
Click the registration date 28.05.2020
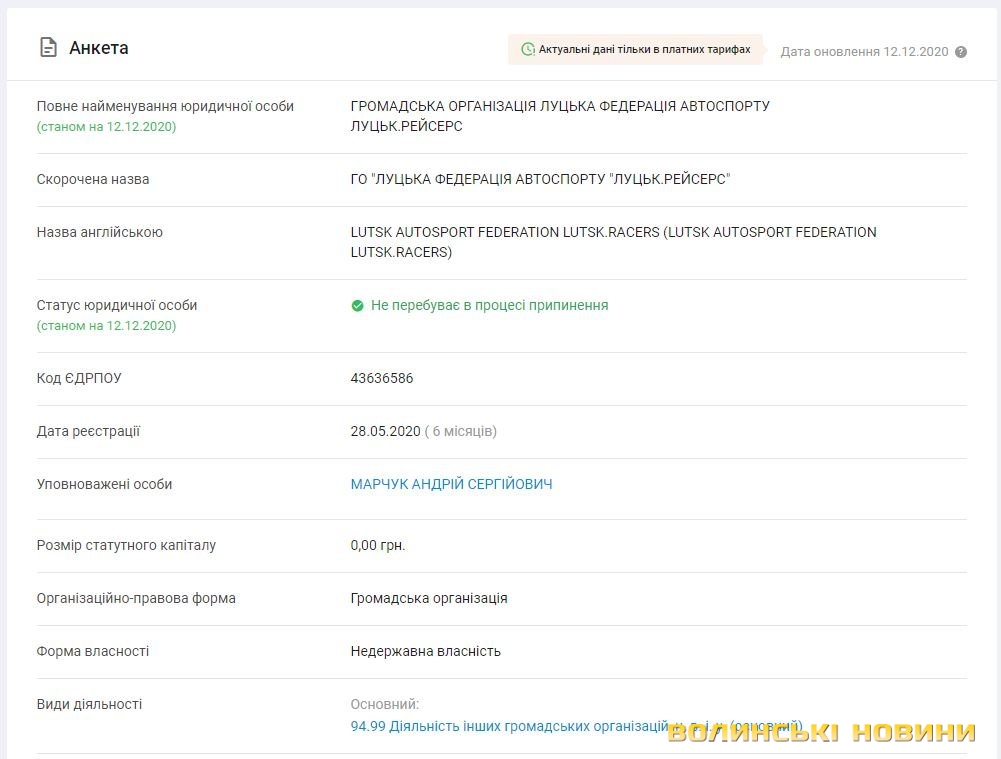coord(383,431)
